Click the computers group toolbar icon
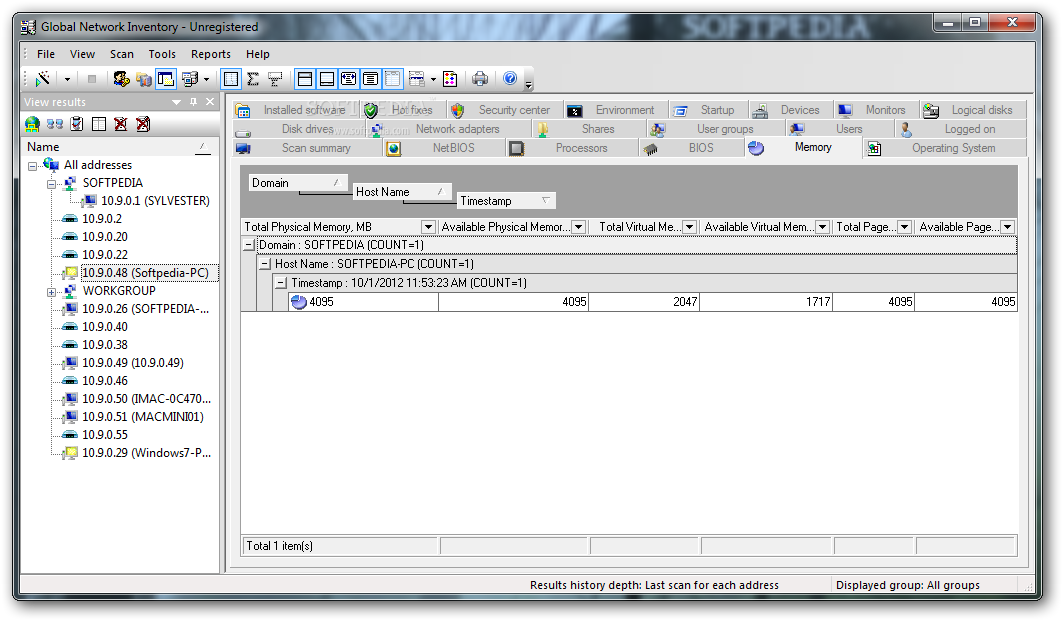The height and width of the screenshot is (621, 1063). click(190, 79)
